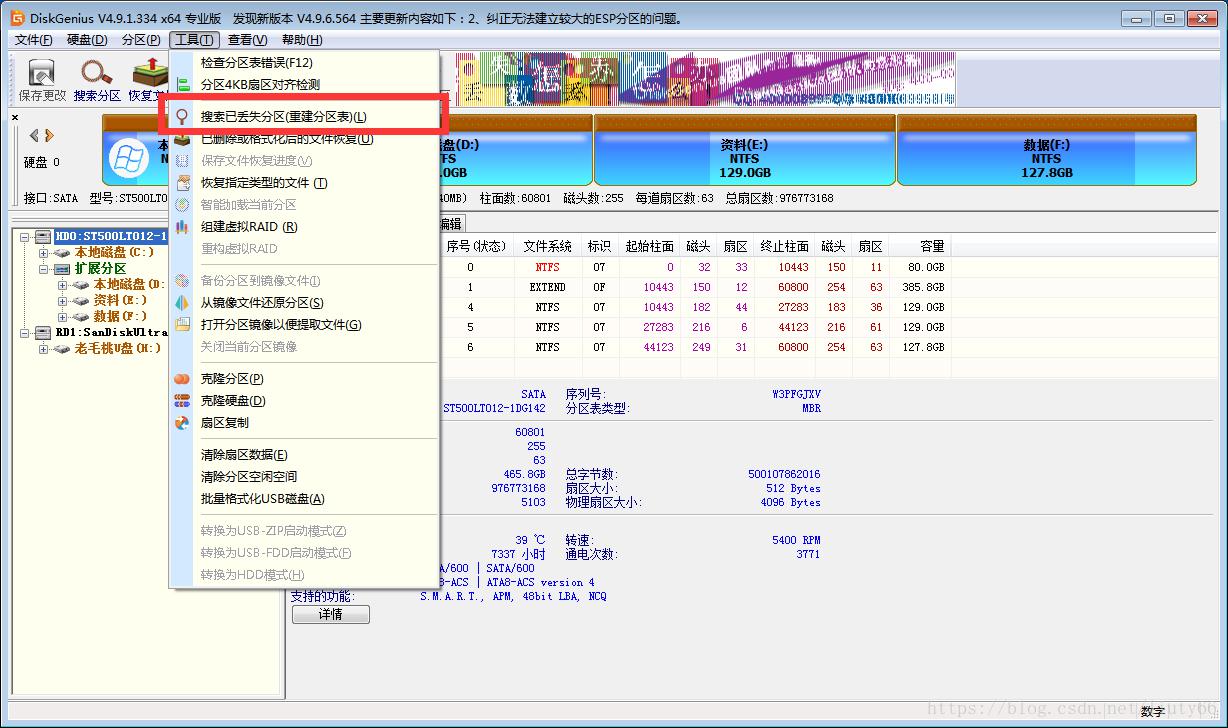Click the 从镜像文件还原分区 menu icon
This screenshot has width=1228, height=728.
coord(182,303)
